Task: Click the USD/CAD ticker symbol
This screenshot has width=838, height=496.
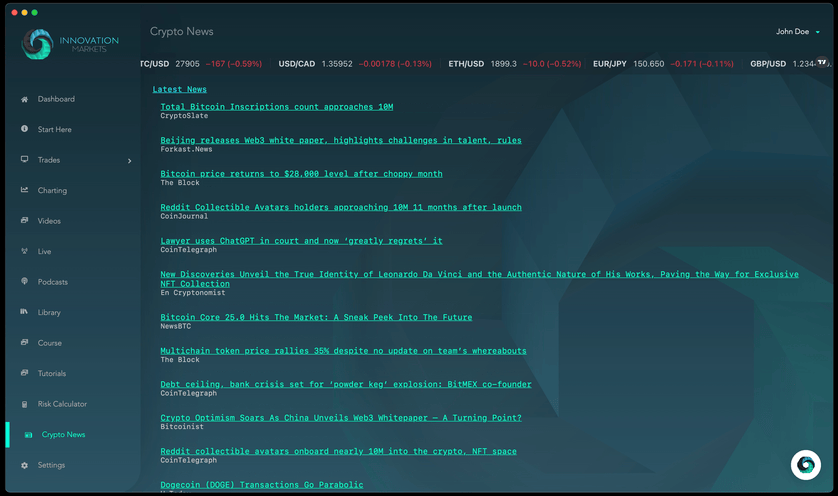Action: (x=297, y=64)
